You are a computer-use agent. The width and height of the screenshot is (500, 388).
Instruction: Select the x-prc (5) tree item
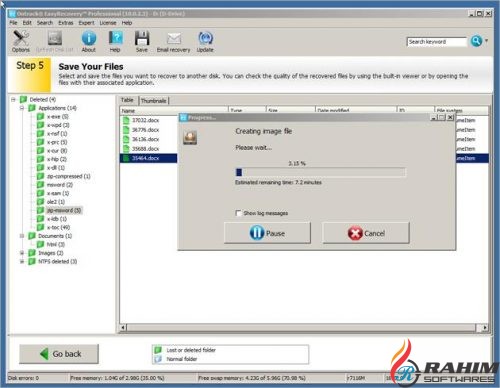click(x=57, y=142)
